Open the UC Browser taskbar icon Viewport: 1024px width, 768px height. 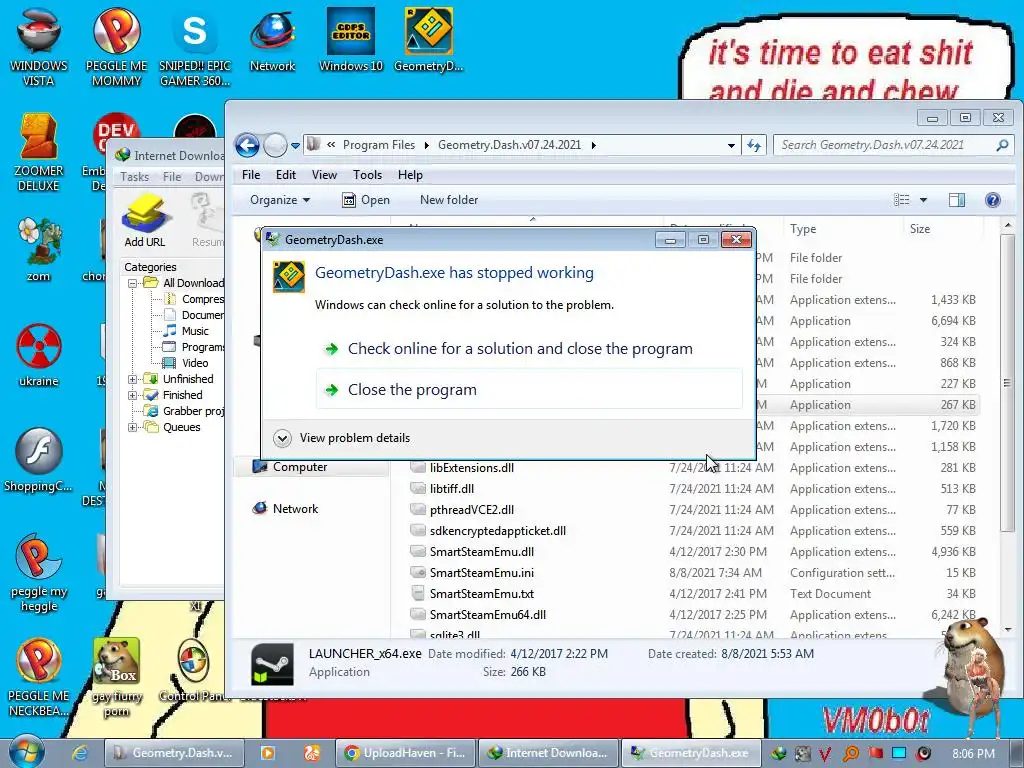click(312, 753)
